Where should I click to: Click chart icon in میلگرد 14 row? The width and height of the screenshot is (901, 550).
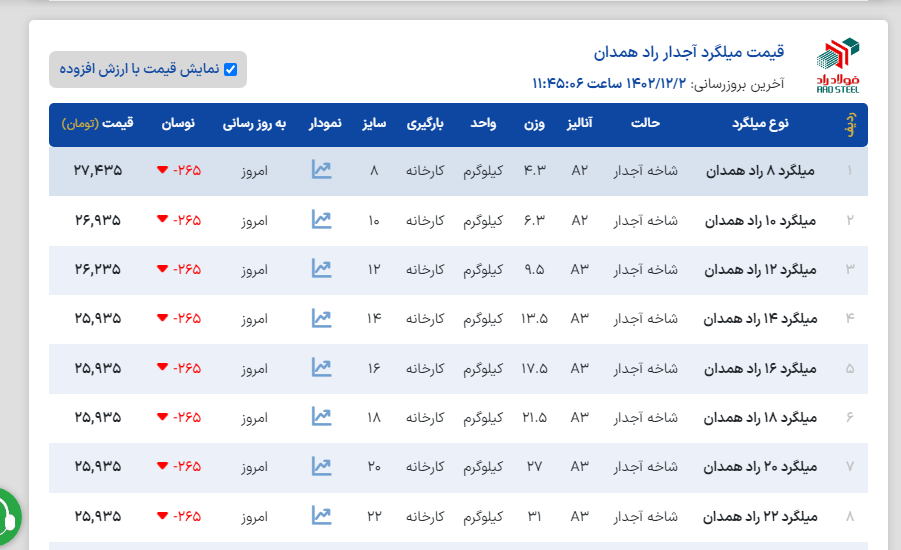pos(321,318)
